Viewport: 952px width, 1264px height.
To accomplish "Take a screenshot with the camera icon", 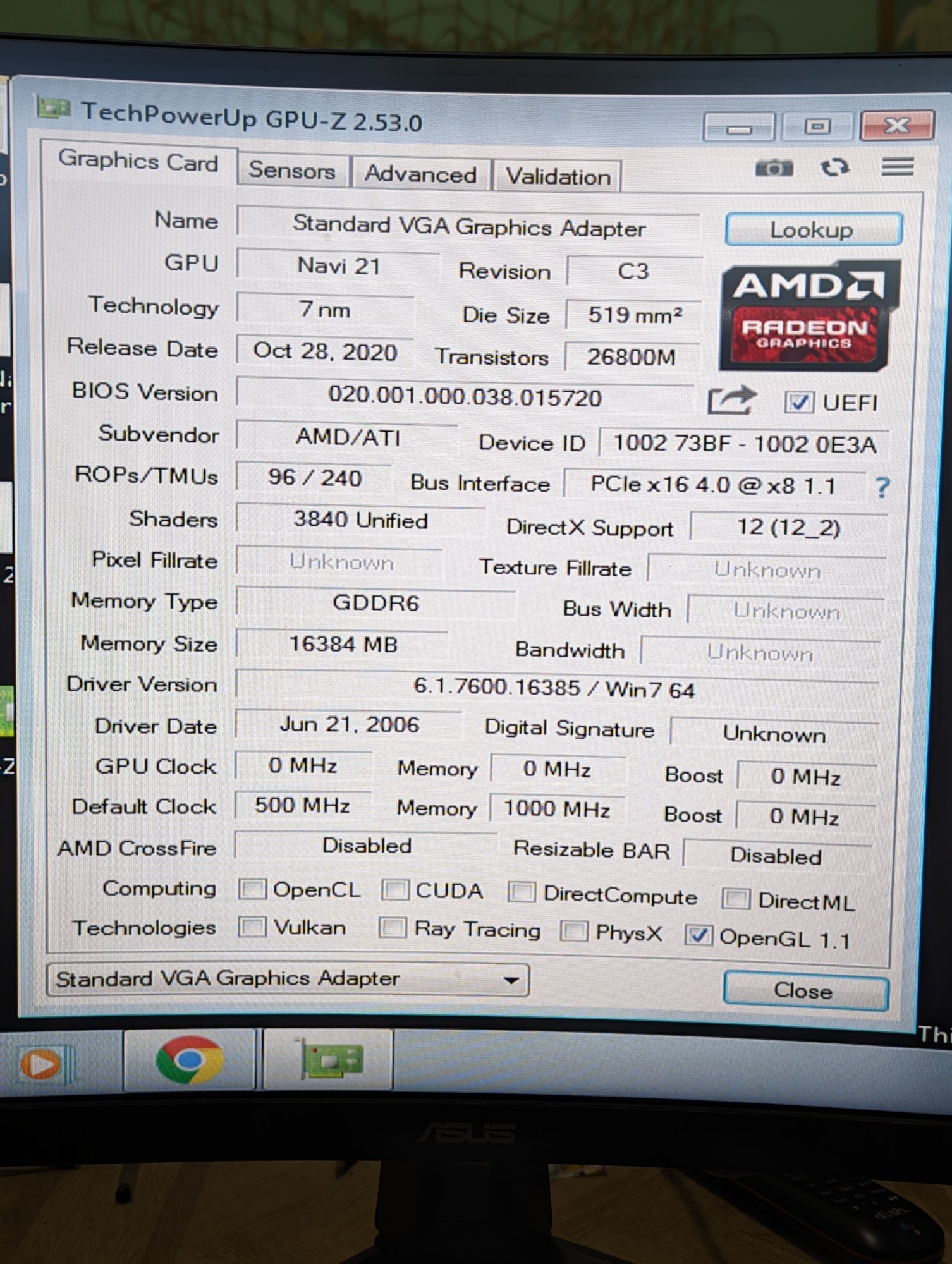I will click(x=774, y=168).
